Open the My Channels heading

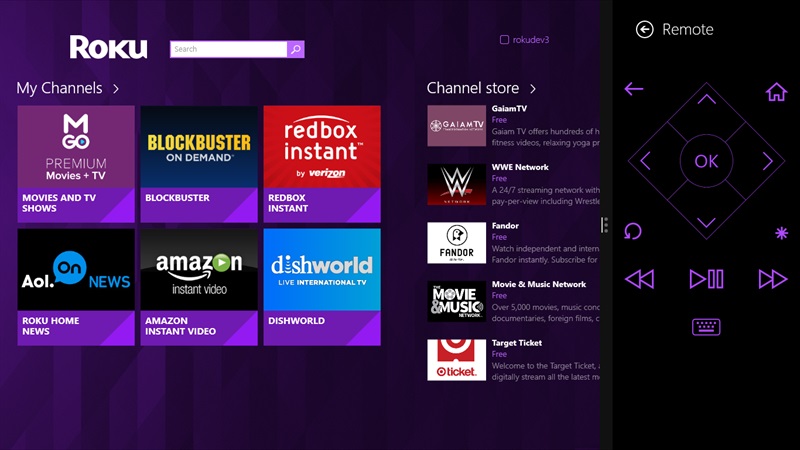59,88
